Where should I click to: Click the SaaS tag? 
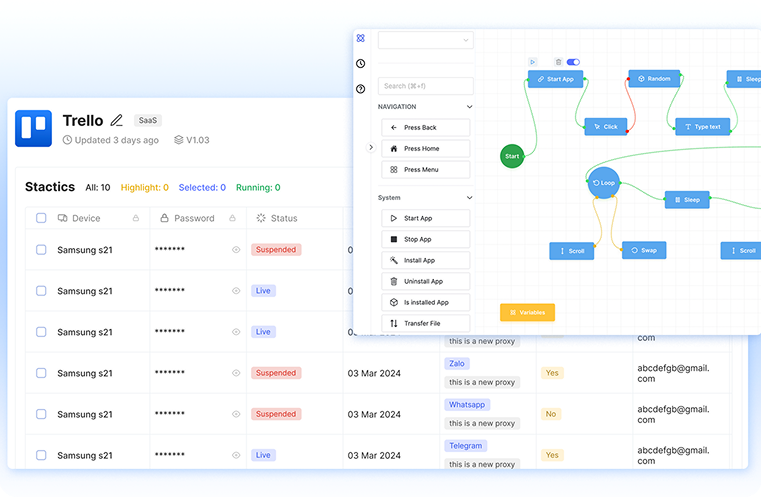pos(148,120)
